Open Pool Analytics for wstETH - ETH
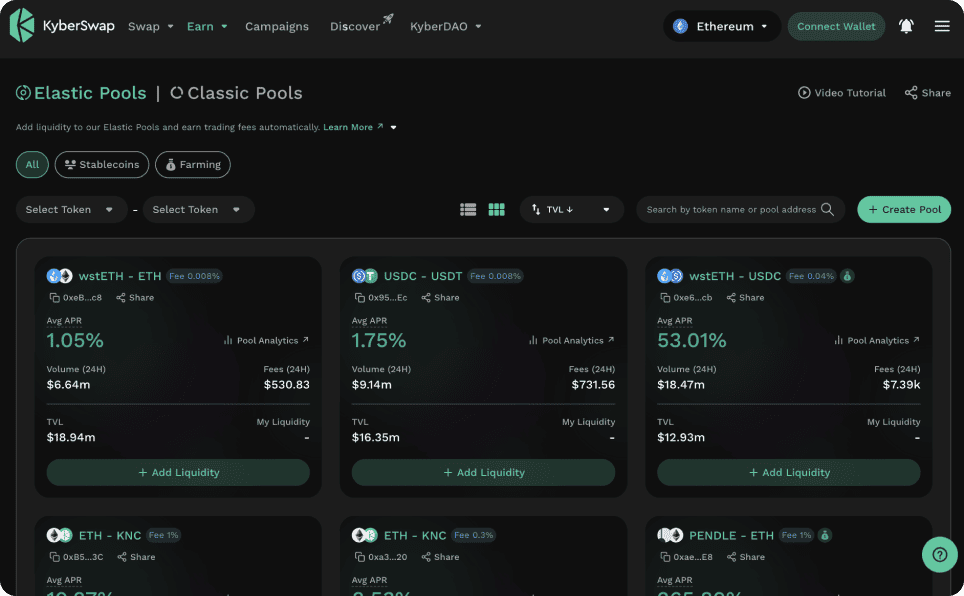This screenshot has height=596, width=964. click(266, 340)
